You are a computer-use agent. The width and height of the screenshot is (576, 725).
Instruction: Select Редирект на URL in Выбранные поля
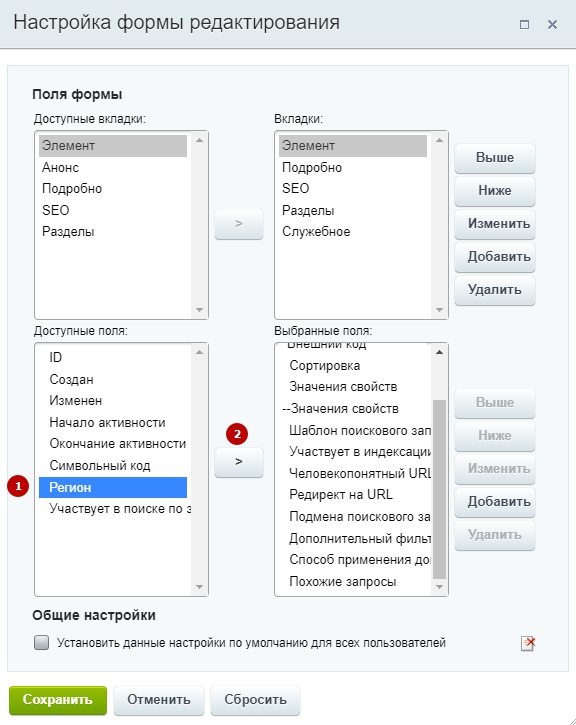[355, 495]
